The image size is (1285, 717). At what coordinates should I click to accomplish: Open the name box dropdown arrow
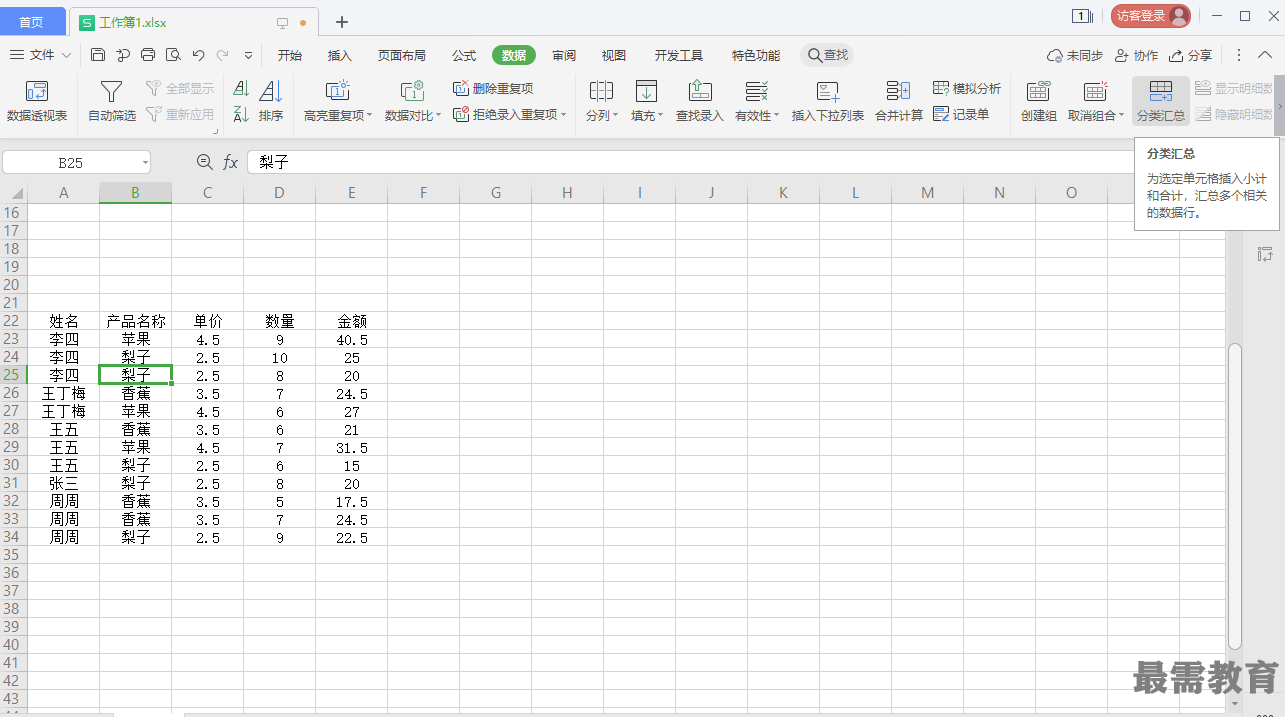(145, 162)
